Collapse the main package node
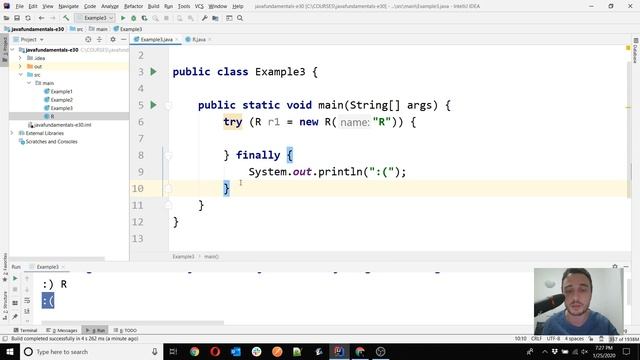 (29, 83)
